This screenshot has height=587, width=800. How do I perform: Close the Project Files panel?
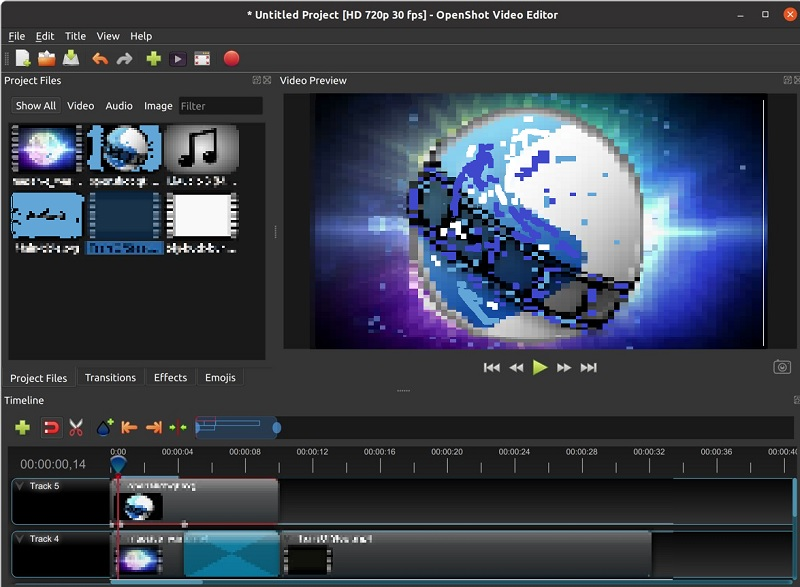(267, 80)
